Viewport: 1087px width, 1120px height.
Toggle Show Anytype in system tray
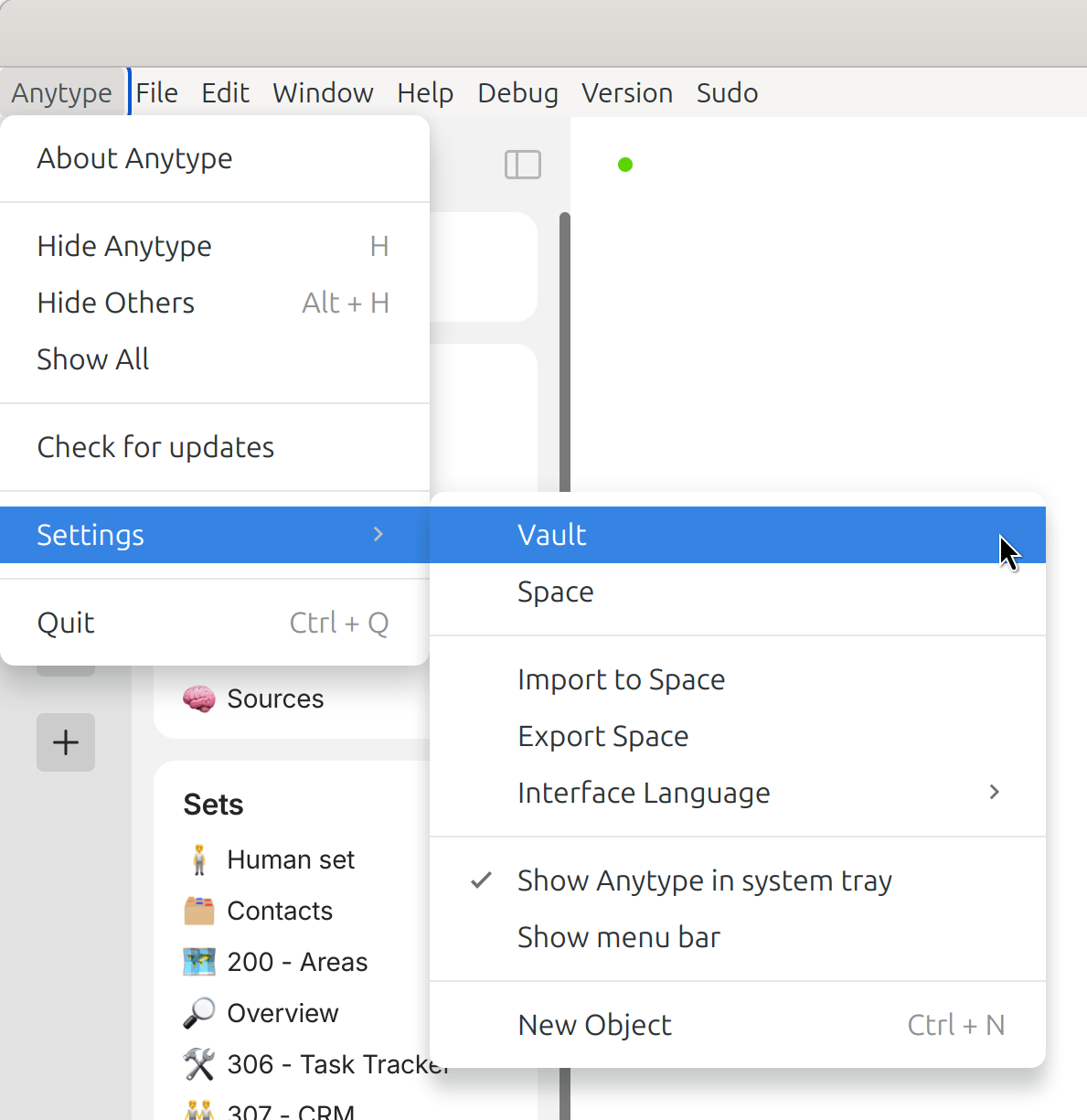pos(738,880)
